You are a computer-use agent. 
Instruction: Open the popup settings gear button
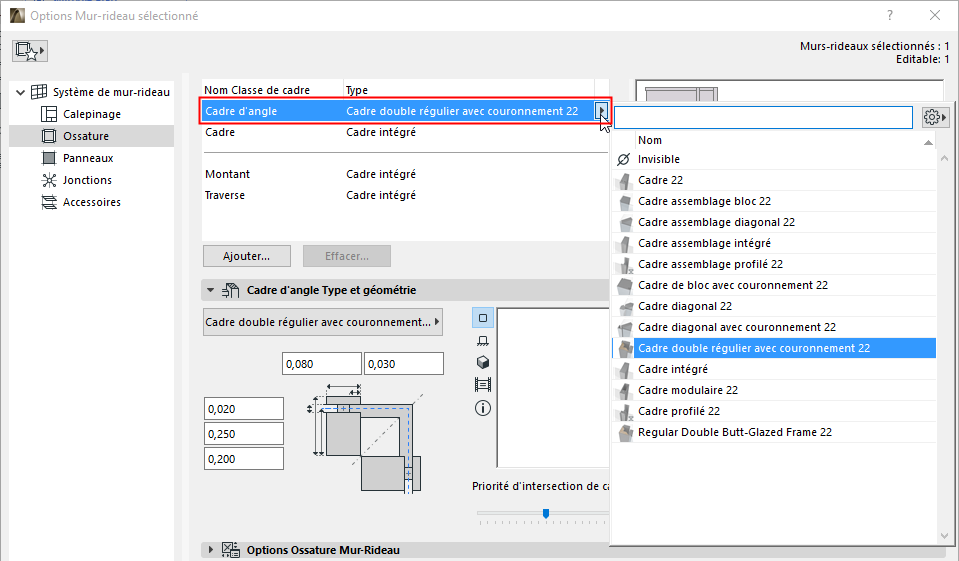(935, 117)
